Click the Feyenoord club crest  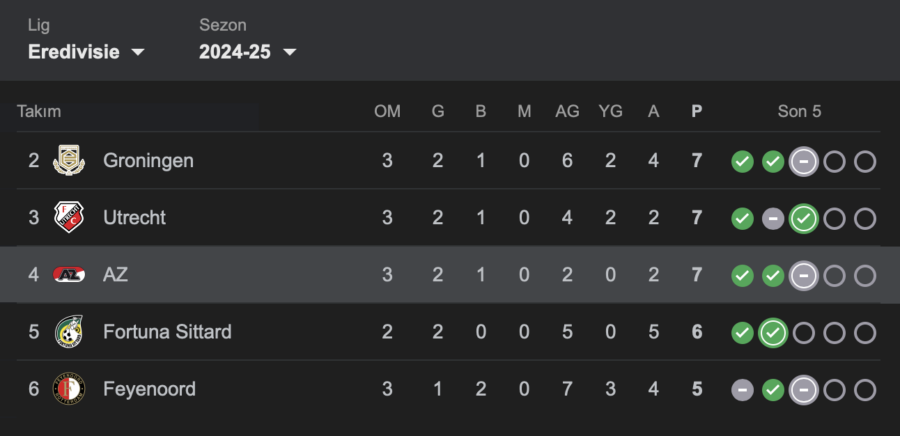(x=69, y=389)
